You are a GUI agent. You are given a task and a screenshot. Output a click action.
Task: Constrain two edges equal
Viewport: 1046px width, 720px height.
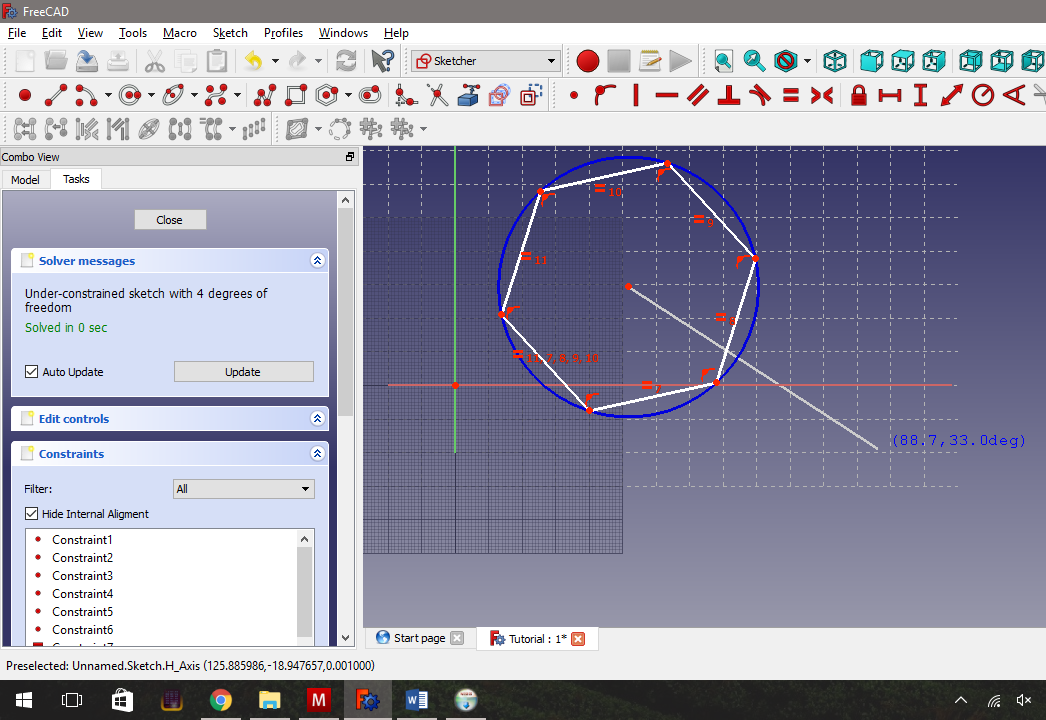coord(788,95)
